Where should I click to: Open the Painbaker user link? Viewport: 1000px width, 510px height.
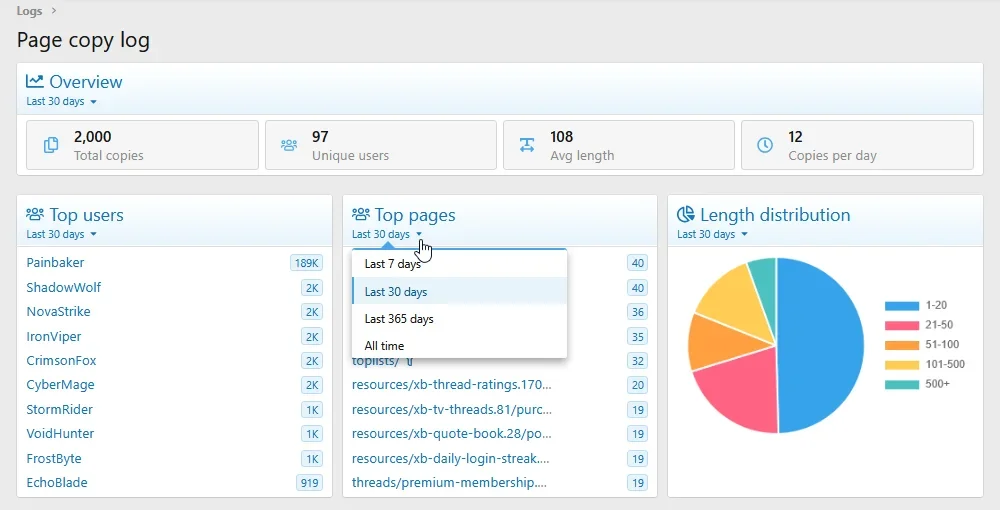[x=55, y=263]
